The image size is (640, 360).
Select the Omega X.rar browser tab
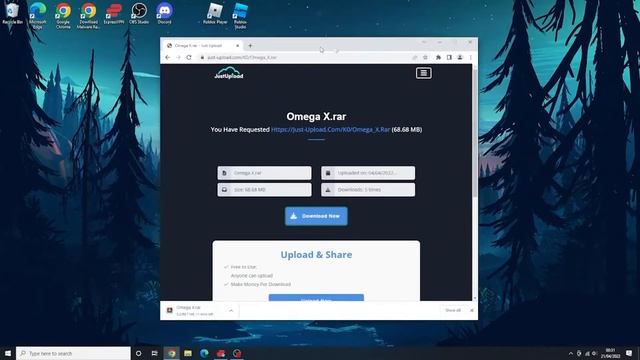(x=202, y=46)
